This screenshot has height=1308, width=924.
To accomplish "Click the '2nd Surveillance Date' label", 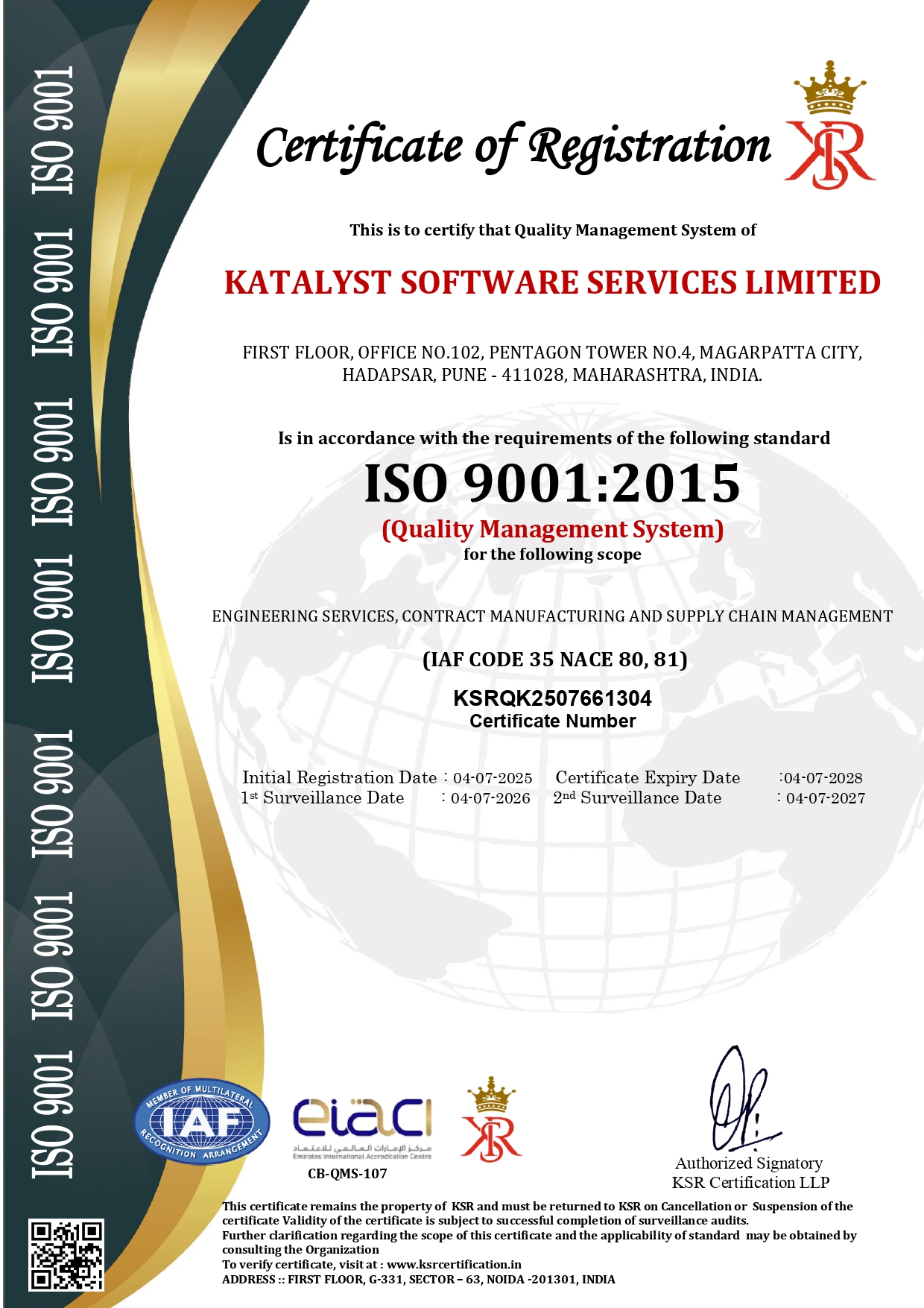I will [637, 797].
